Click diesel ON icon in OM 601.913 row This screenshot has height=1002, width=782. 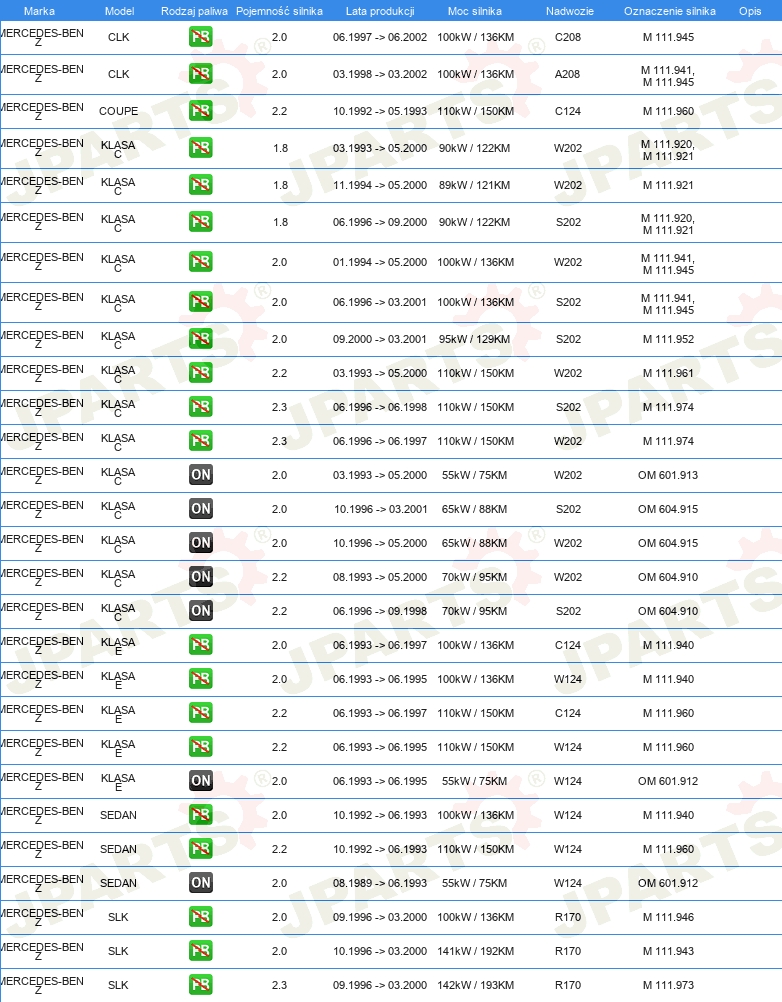click(201, 475)
